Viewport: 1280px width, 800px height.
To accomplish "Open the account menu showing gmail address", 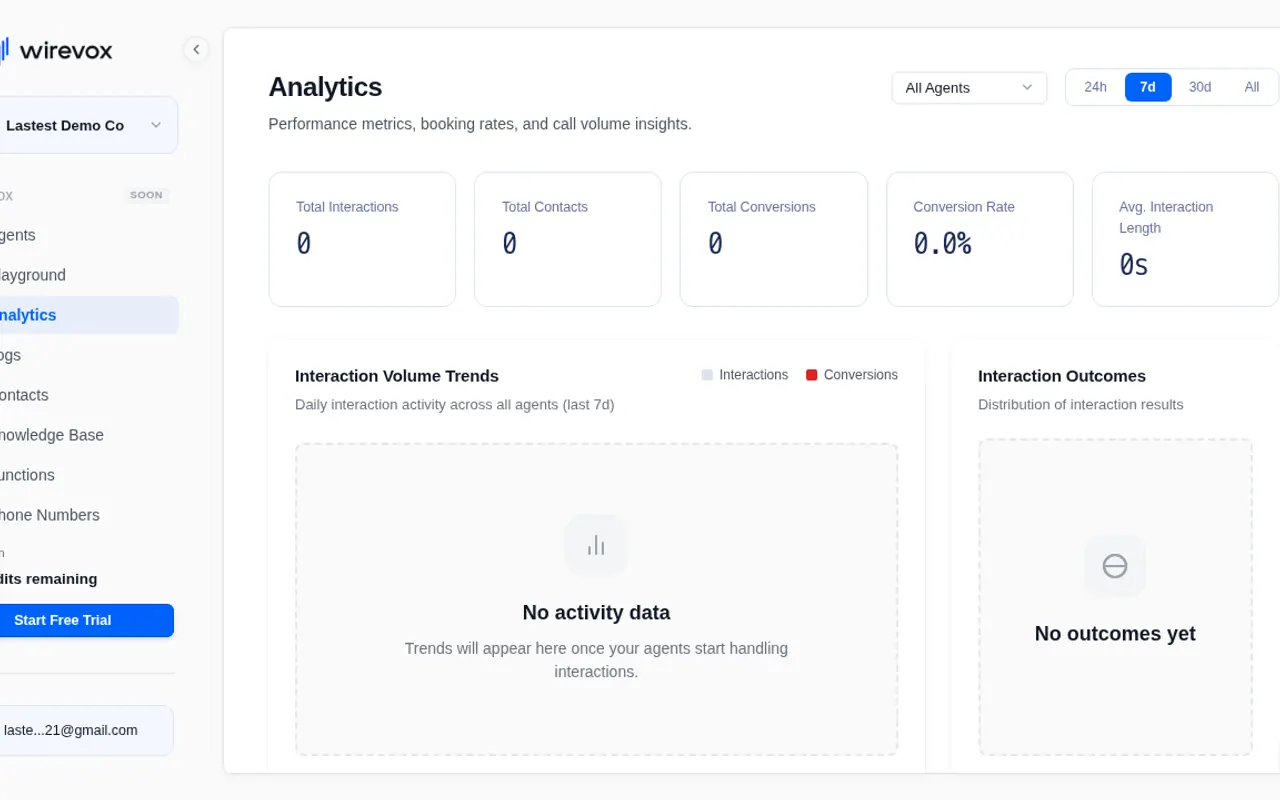I will pyautogui.click(x=86, y=730).
